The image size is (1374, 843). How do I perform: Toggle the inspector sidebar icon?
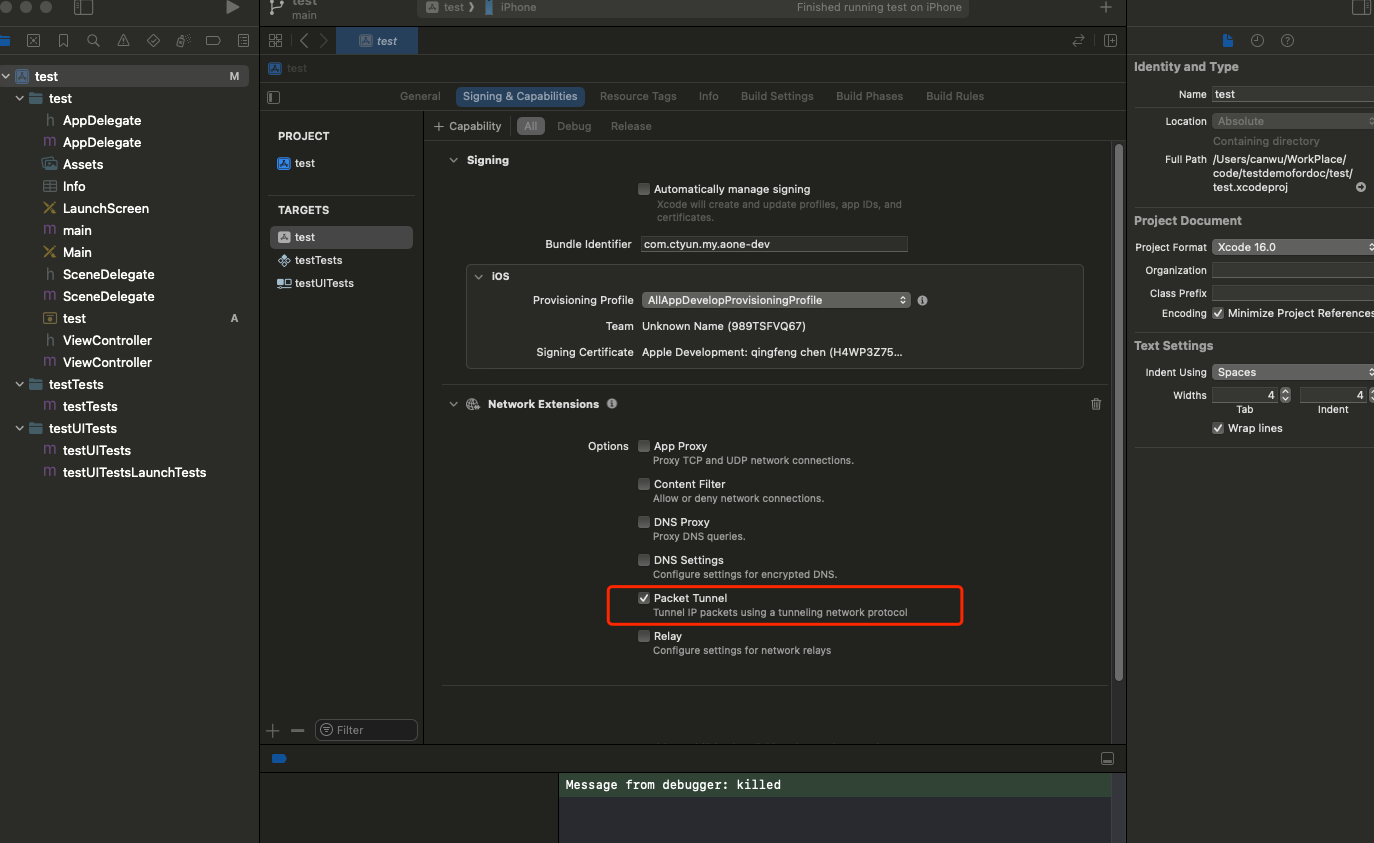point(1361,8)
